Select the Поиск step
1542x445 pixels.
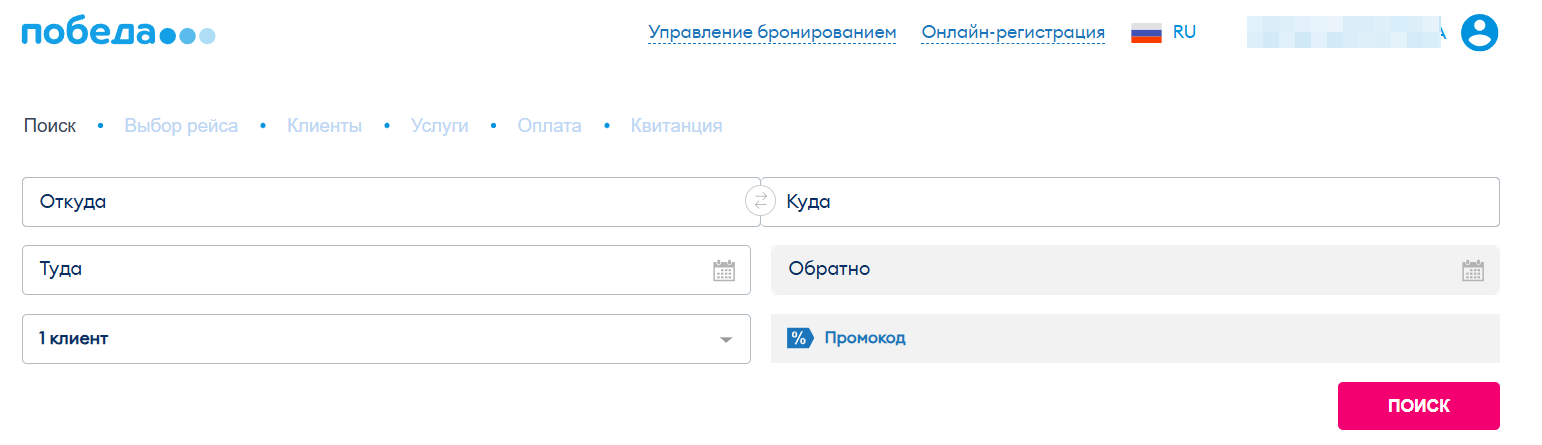pyautogui.click(x=49, y=126)
